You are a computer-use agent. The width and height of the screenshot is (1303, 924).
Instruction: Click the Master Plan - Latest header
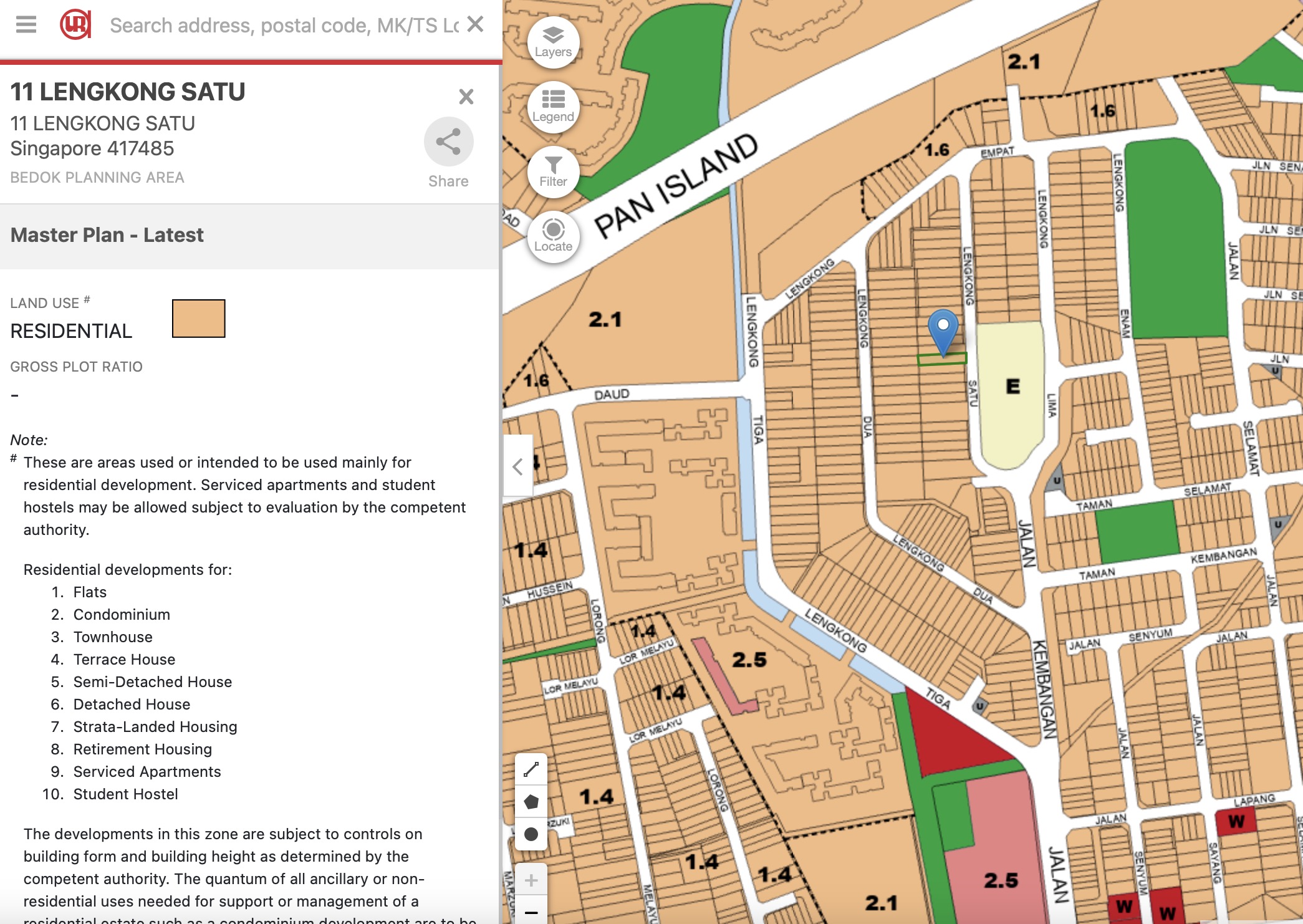click(107, 235)
